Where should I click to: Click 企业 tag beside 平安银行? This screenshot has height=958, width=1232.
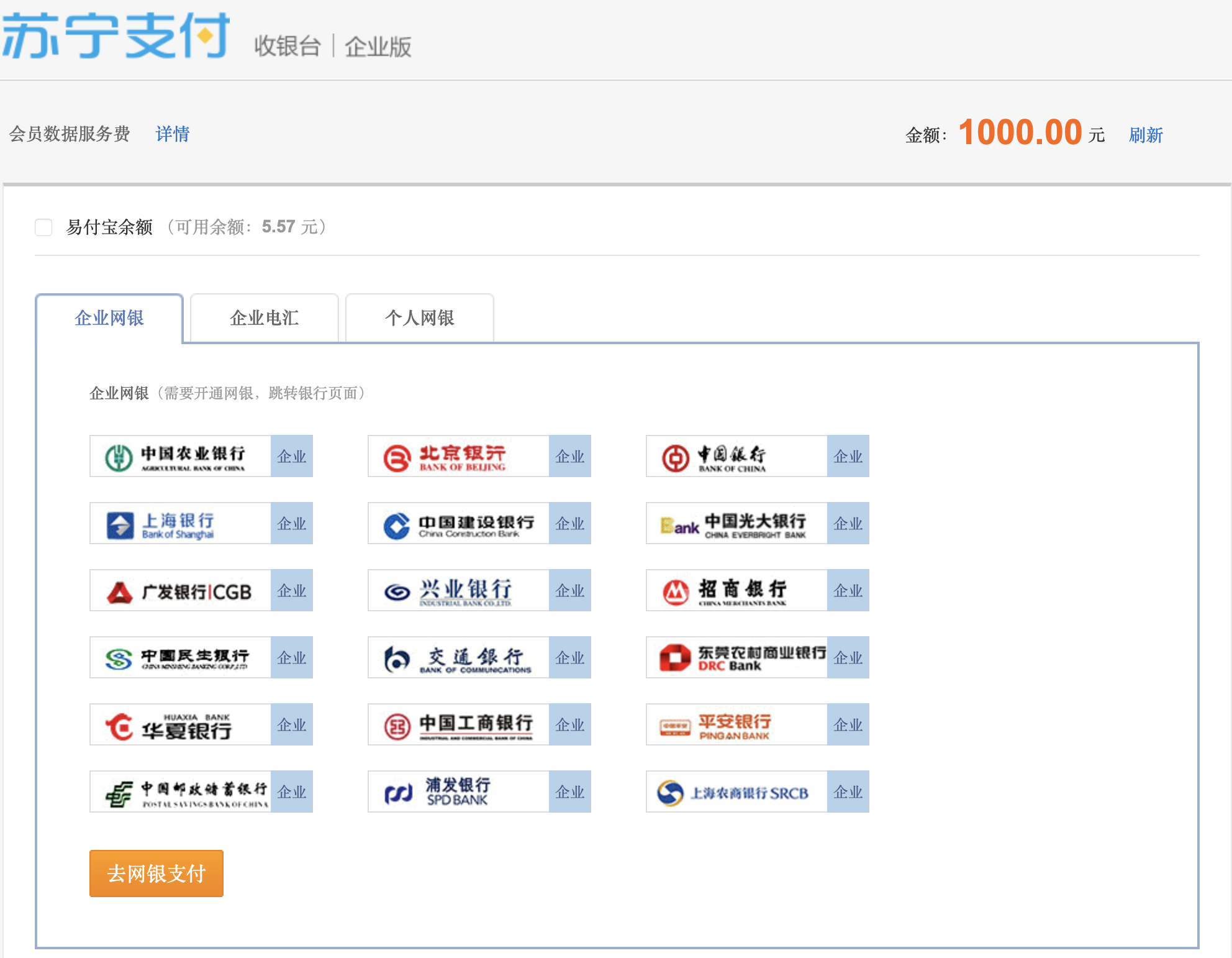(848, 724)
